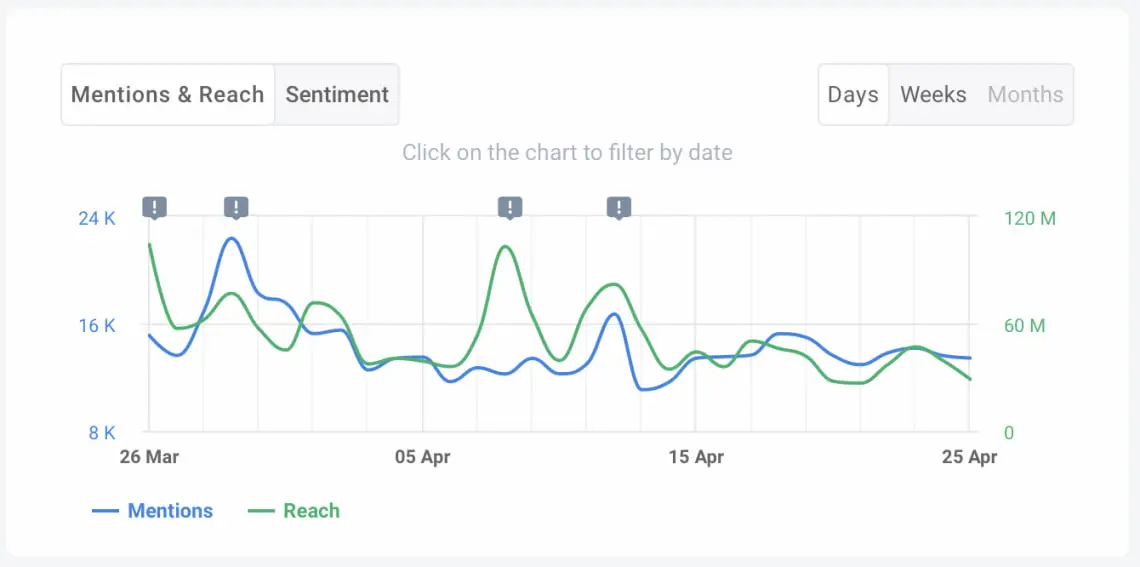Screen dimensions: 1140x567
Task: Click the green Reach legend line swatch
Action: click(261, 511)
